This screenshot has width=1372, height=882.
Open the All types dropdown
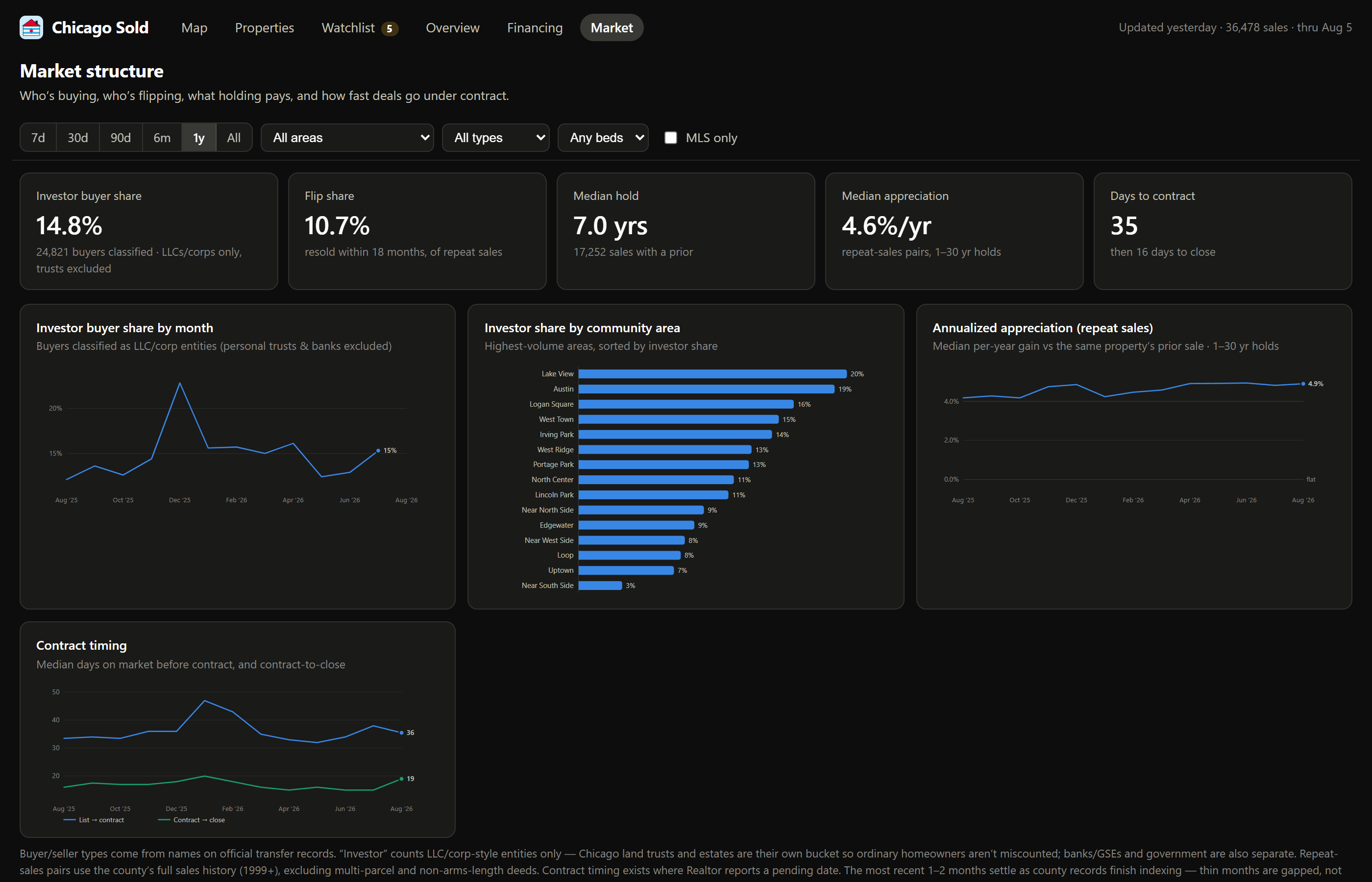click(496, 138)
